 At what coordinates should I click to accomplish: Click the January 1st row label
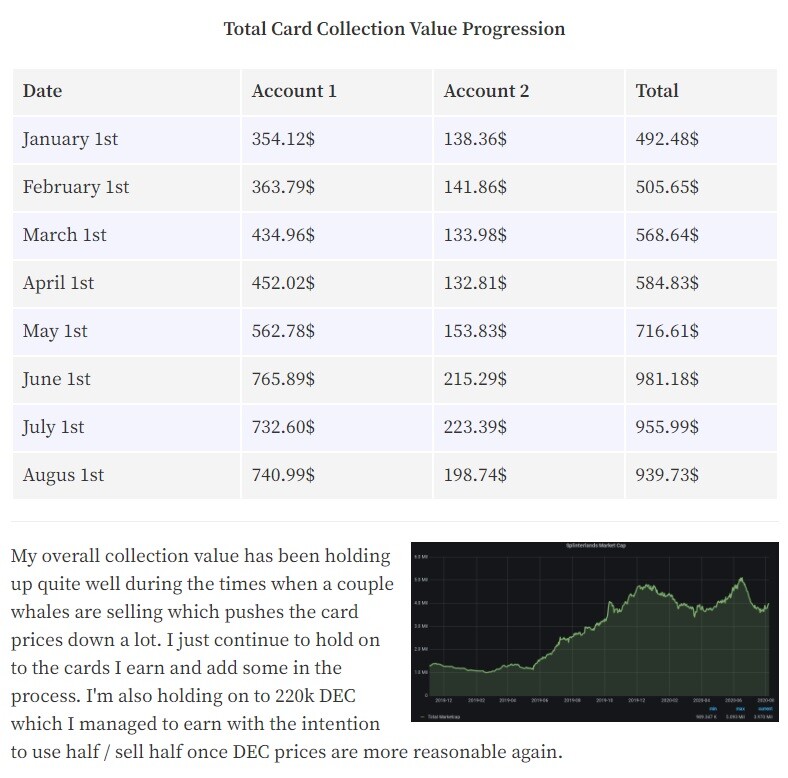(x=70, y=139)
